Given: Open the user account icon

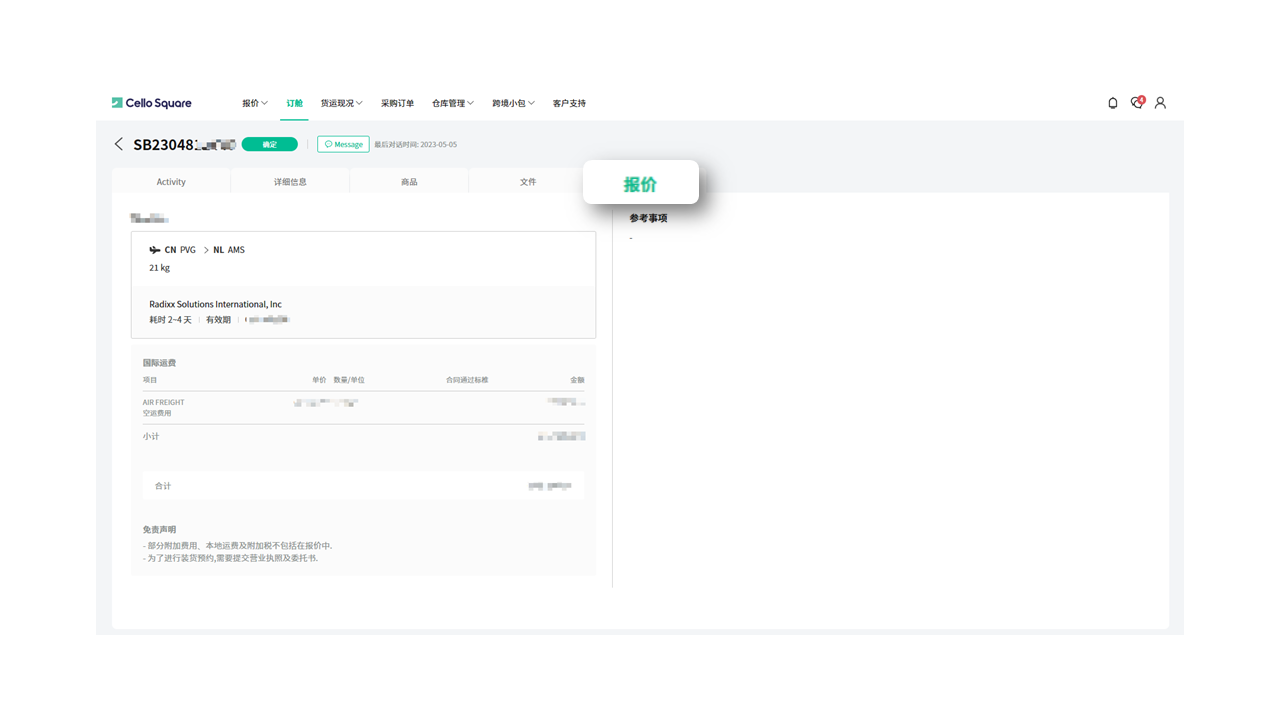Looking at the screenshot, I should [x=1160, y=103].
